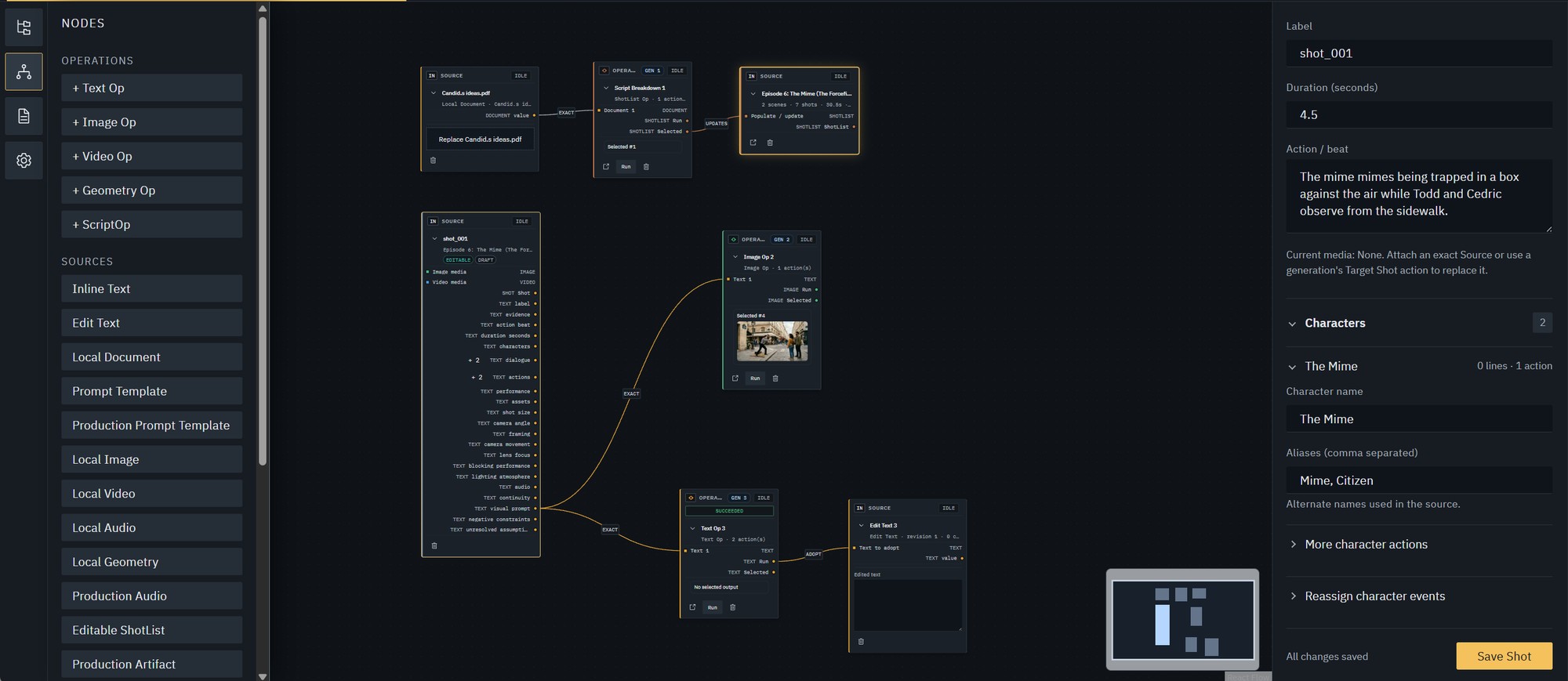Add a ScriptOp node
Screen dimensions: 1568x681
point(151,224)
